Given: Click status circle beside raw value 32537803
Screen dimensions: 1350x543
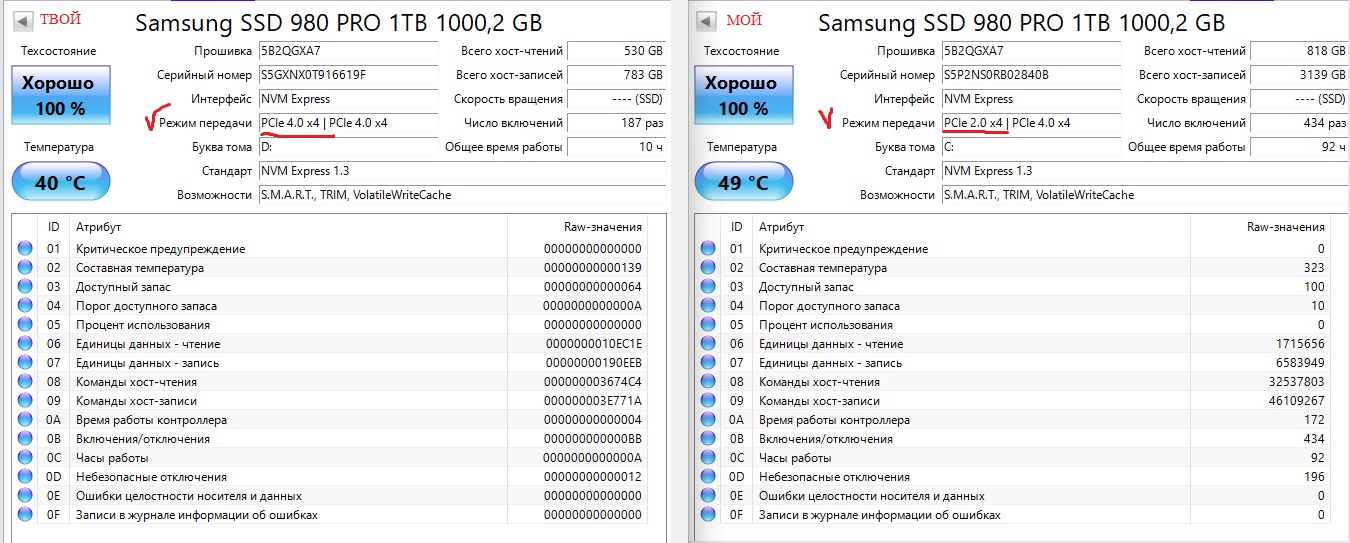Looking at the screenshot, I should click(708, 382).
